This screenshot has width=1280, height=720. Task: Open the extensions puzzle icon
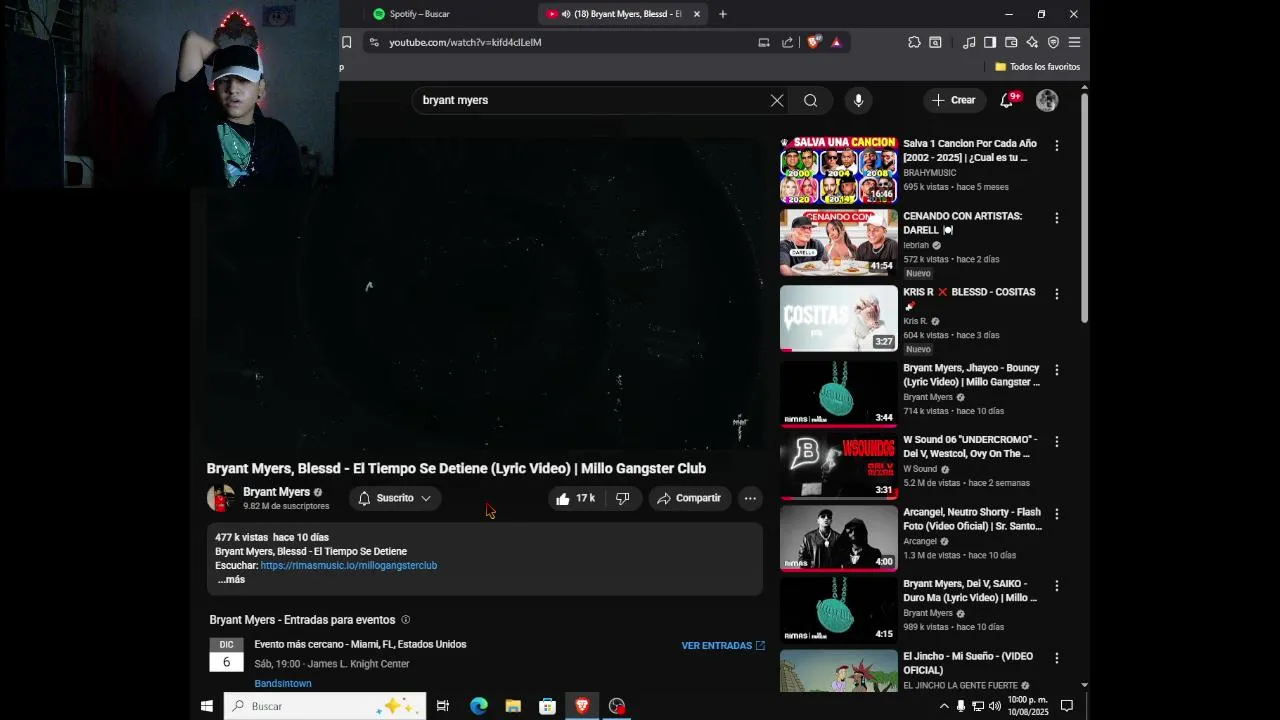(914, 42)
